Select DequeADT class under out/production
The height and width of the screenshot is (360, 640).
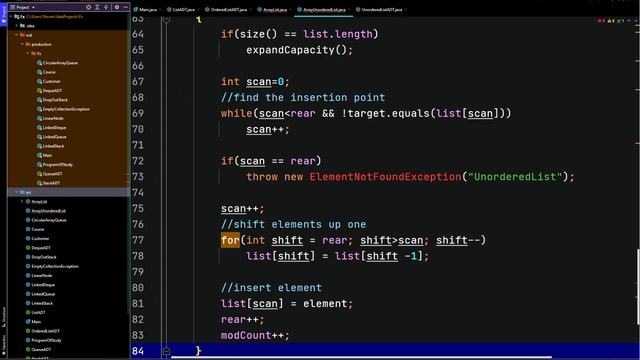pyautogui.click(x=52, y=91)
